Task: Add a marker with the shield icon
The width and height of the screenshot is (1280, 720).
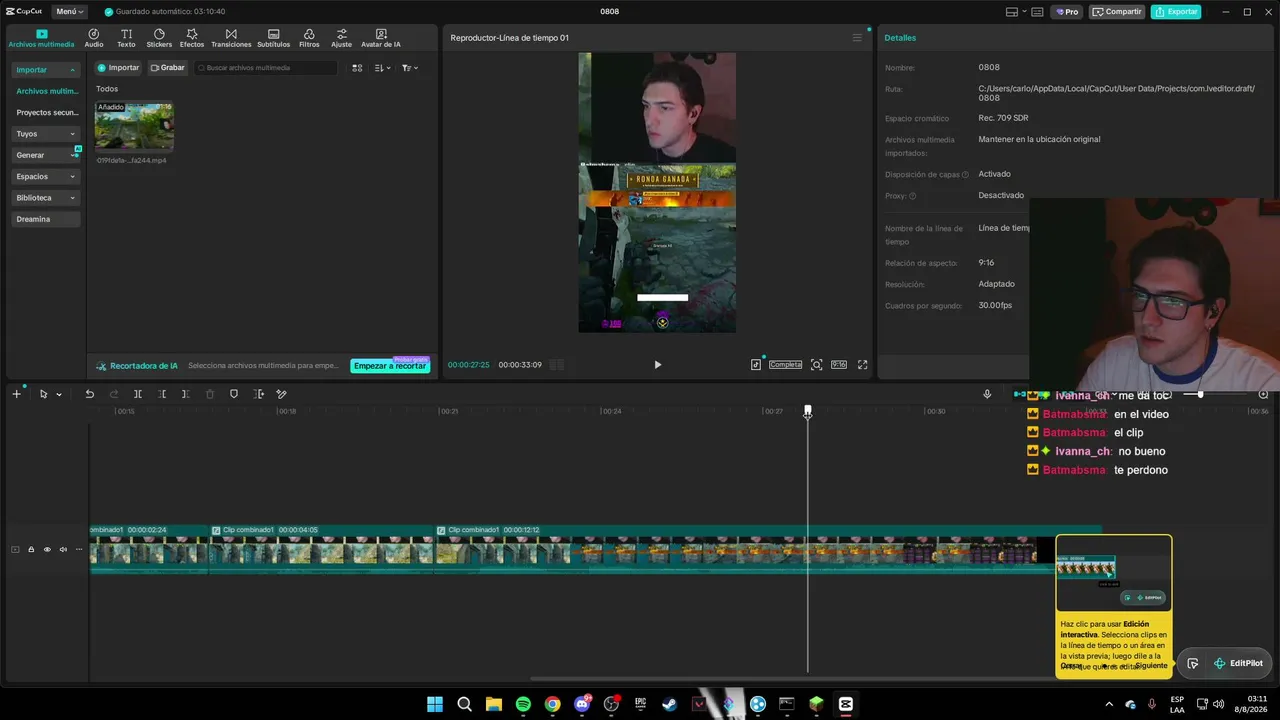Action: (234, 394)
